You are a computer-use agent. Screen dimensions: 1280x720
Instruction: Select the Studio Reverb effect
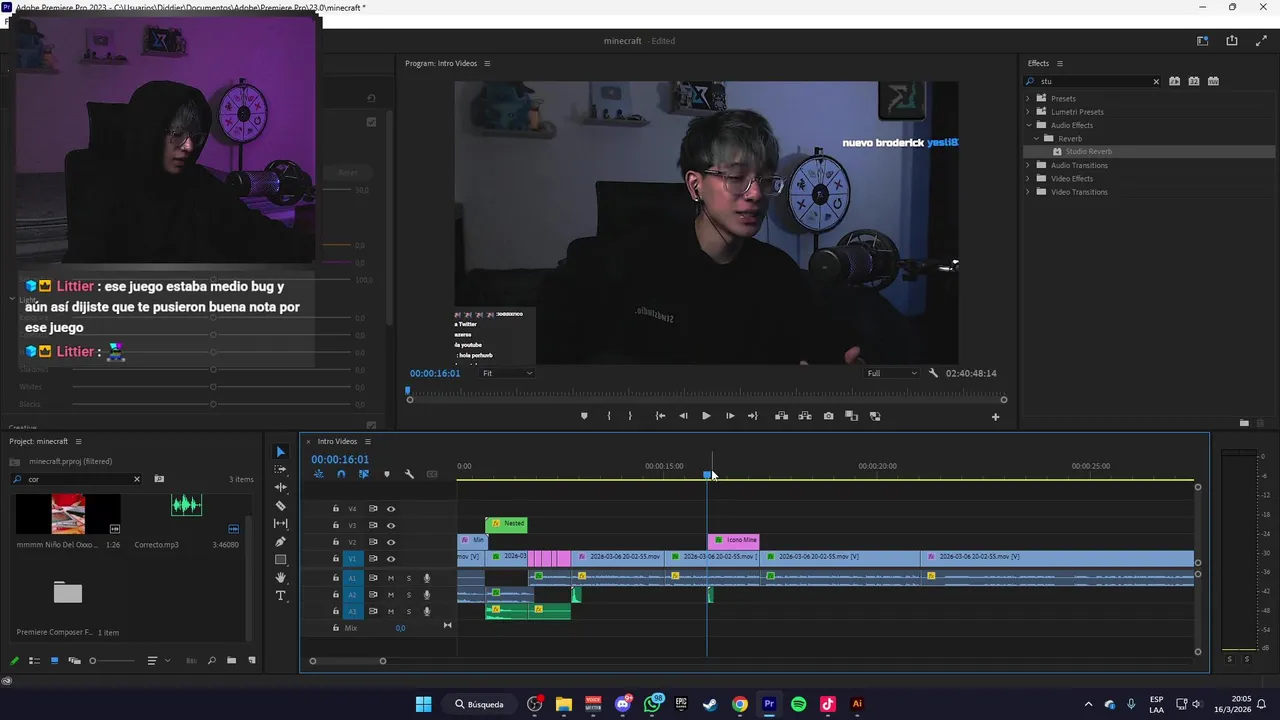pyautogui.click(x=1088, y=152)
